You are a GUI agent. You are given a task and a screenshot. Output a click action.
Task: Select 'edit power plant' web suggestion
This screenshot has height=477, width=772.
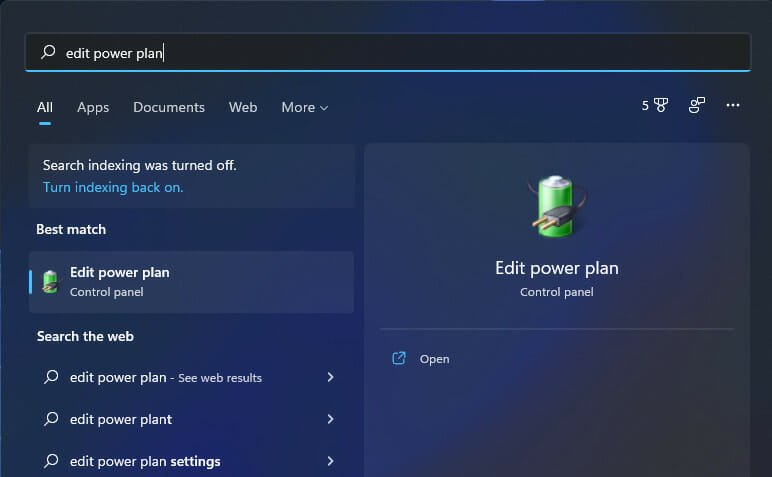(x=192, y=419)
